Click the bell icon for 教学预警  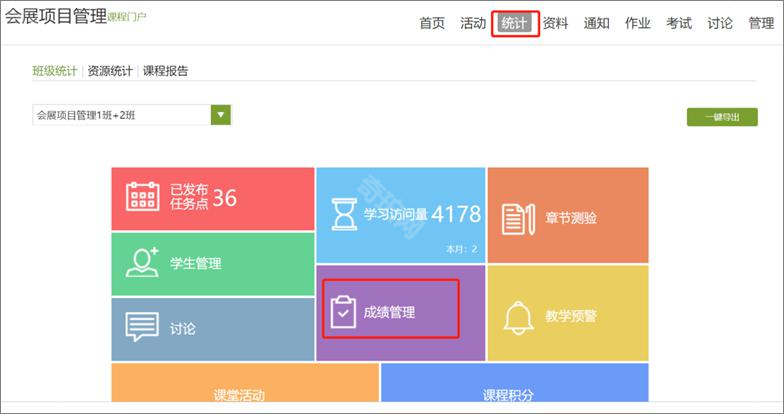pos(517,315)
